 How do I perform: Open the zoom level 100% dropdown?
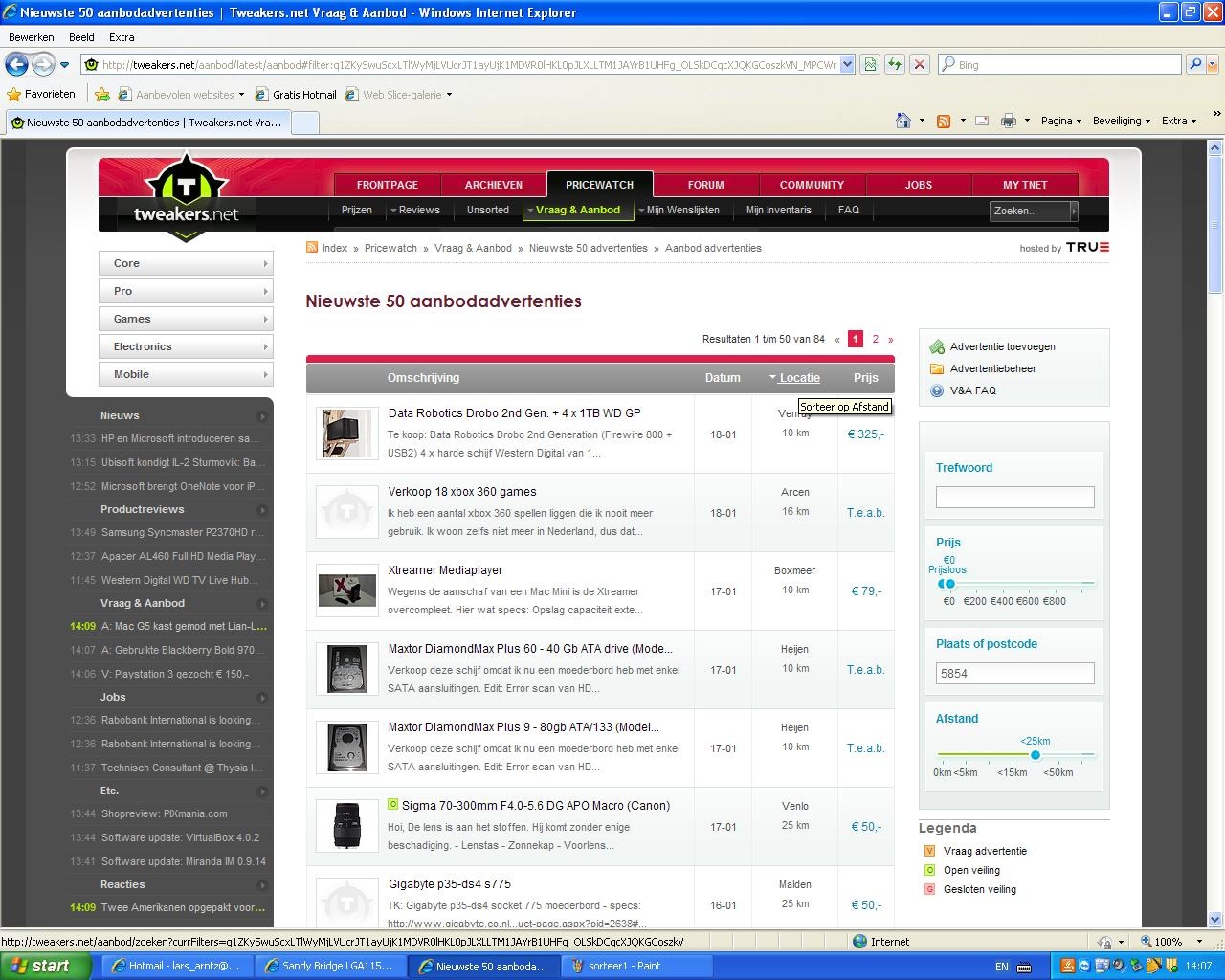[x=1199, y=942]
